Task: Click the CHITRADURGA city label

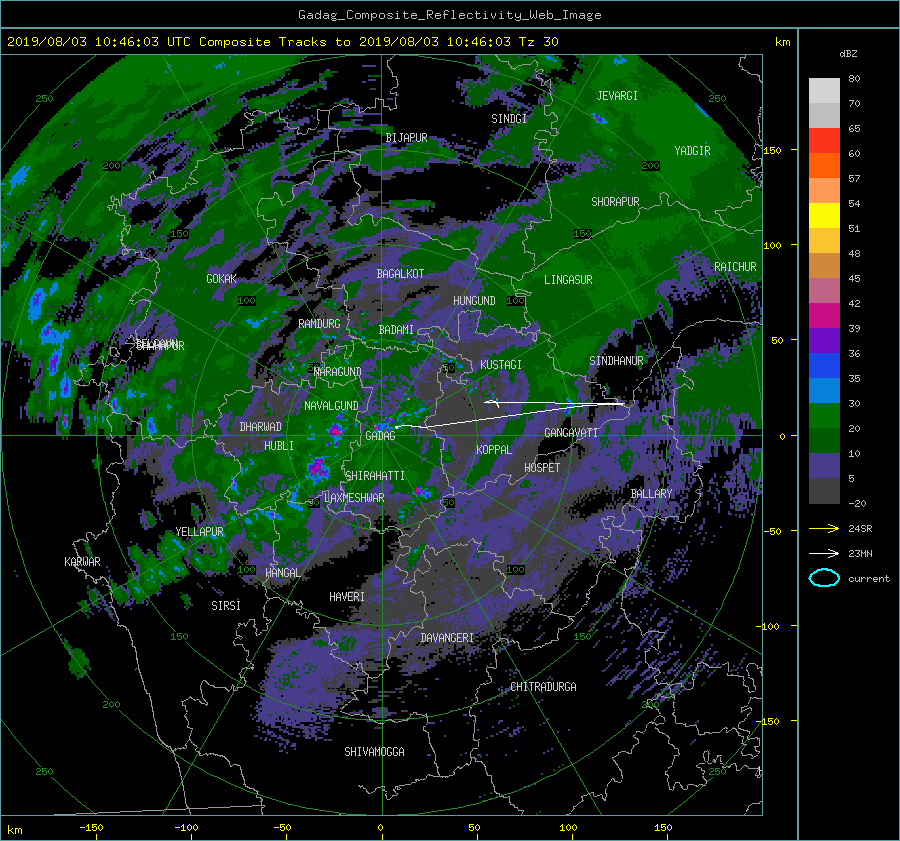Action: click(x=544, y=687)
